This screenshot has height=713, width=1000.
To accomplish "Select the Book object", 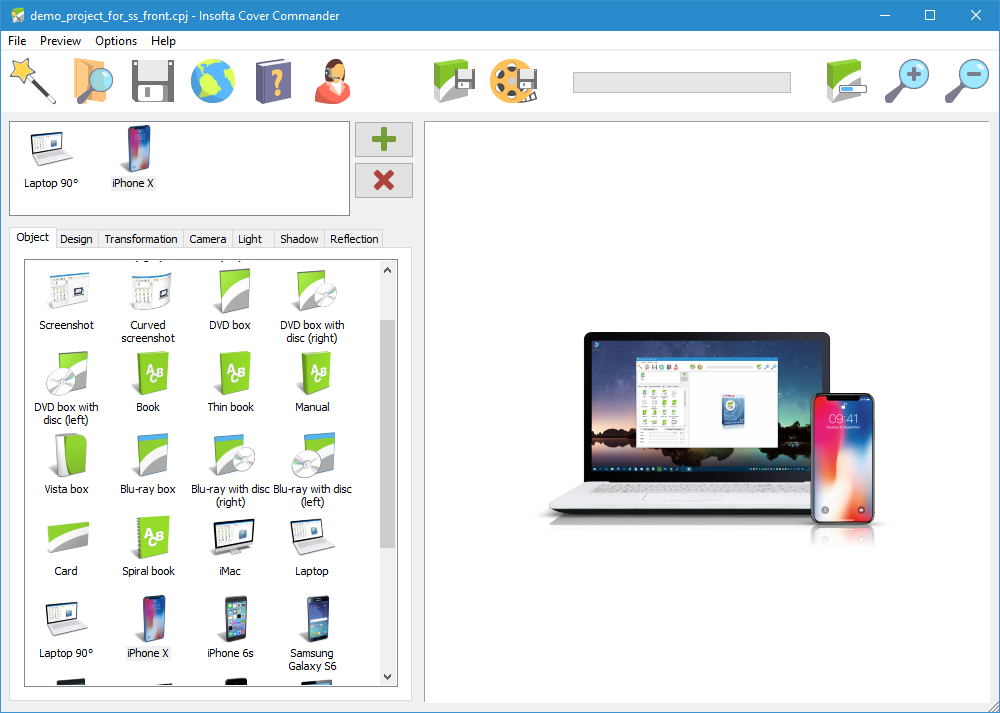I will pyautogui.click(x=148, y=383).
